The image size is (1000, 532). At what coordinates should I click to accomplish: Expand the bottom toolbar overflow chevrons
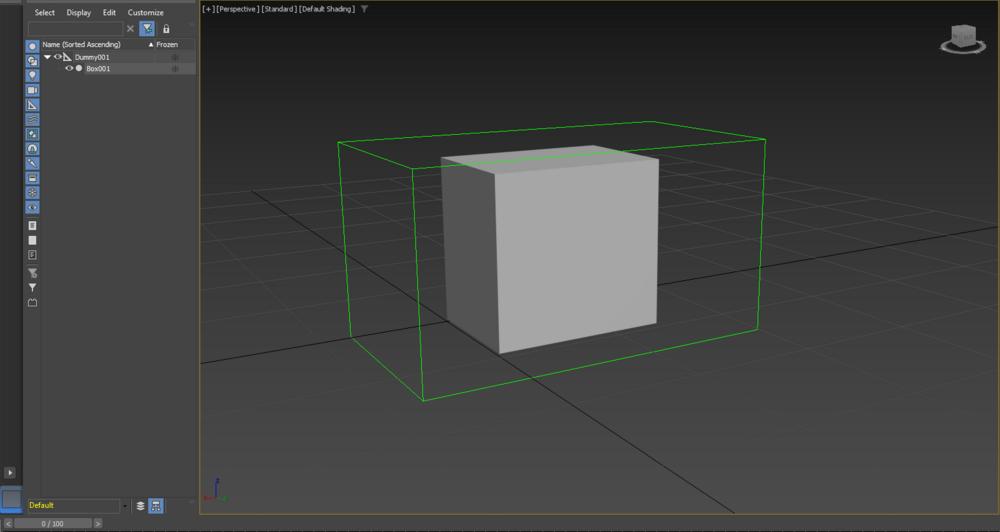[191, 502]
